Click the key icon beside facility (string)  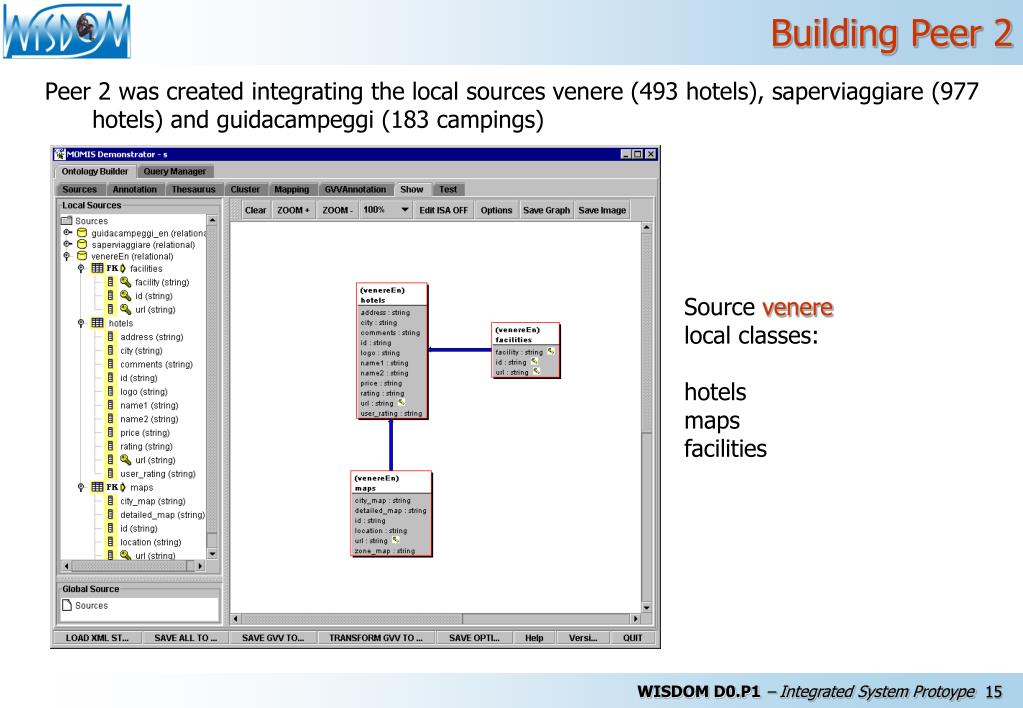125,282
